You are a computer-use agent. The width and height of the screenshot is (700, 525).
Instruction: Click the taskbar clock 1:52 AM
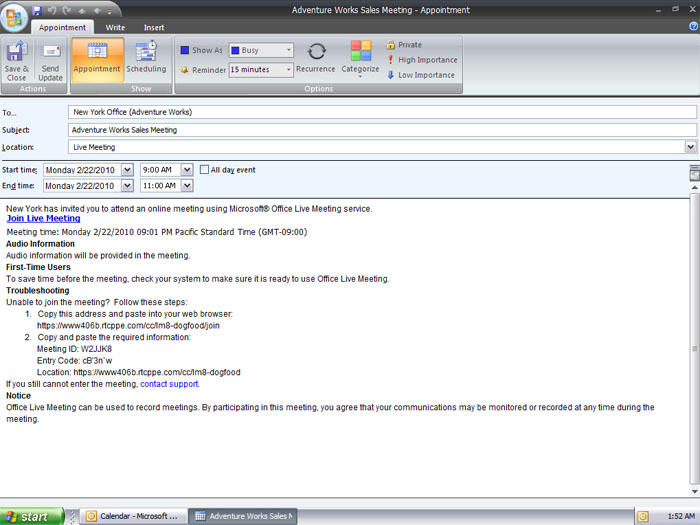click(680, 517)
